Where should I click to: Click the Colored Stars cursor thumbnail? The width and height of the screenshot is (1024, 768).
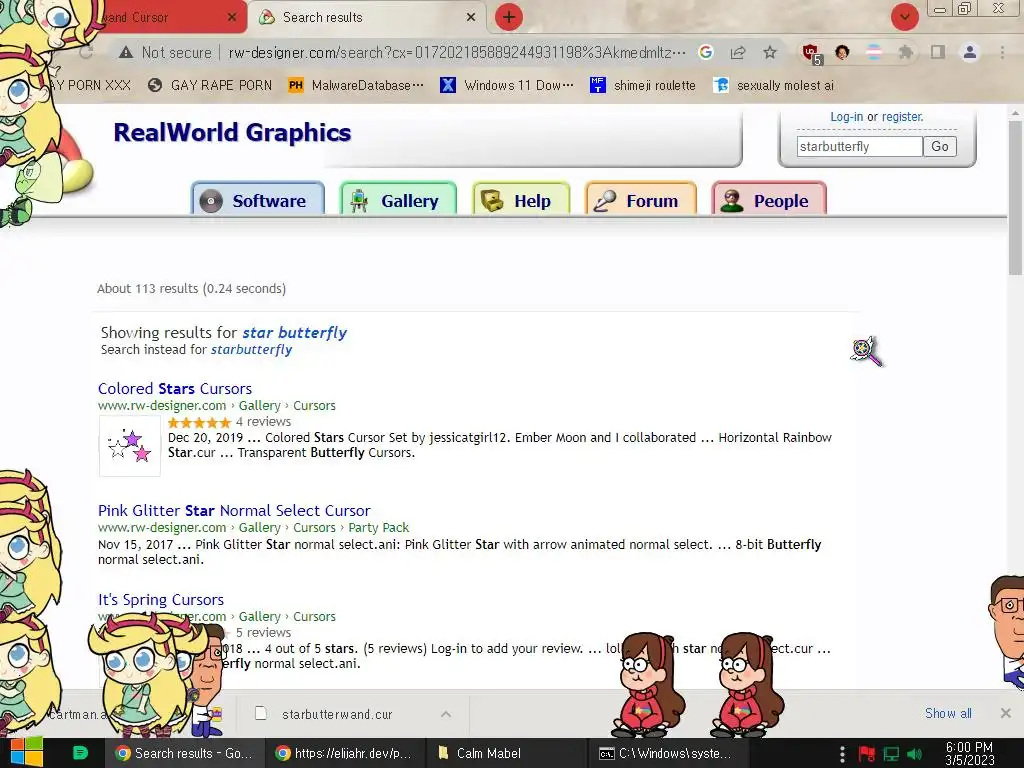click(129, 445)
